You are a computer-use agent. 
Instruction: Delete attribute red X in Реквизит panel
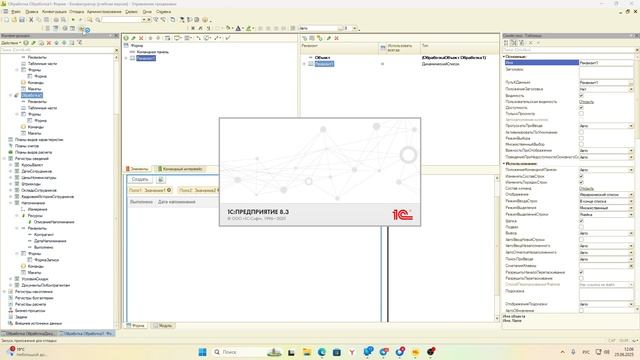click(x=337, y=38)
